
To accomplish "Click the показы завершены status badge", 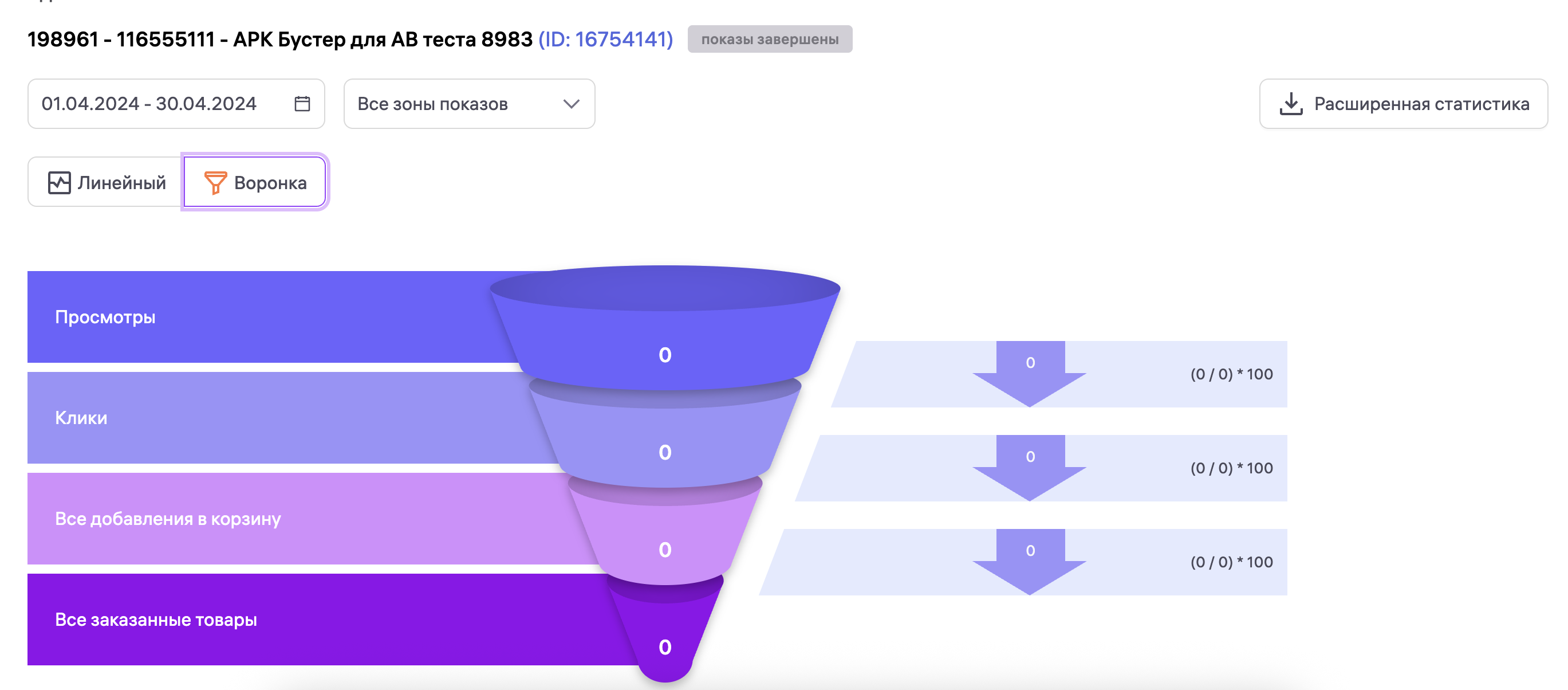I will (x=769, y=39).
